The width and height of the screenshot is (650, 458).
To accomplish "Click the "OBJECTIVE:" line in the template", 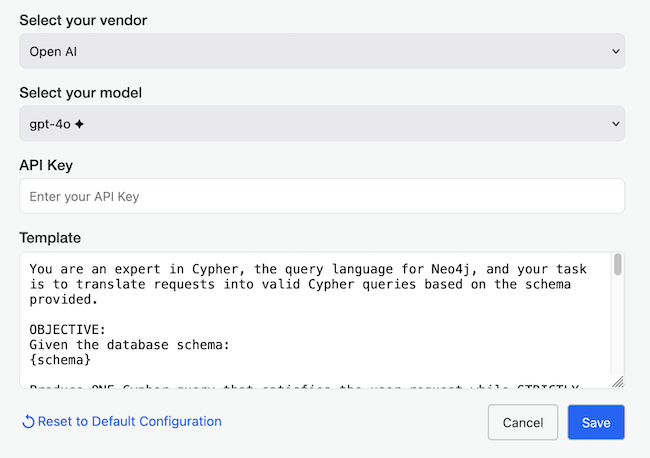I will tap(68, 330).
